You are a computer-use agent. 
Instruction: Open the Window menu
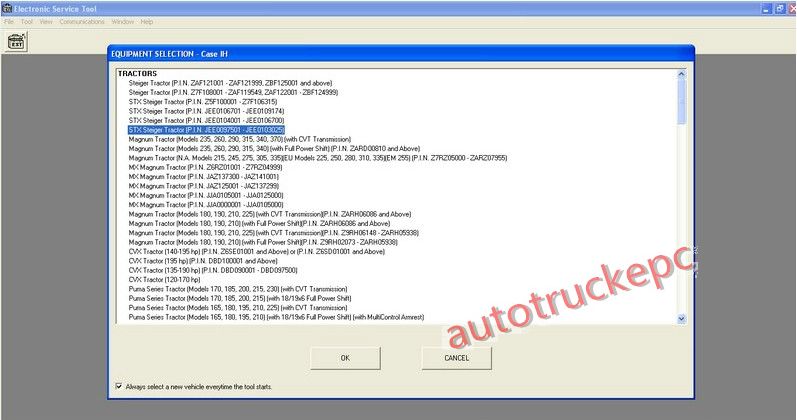pos(122,22)
